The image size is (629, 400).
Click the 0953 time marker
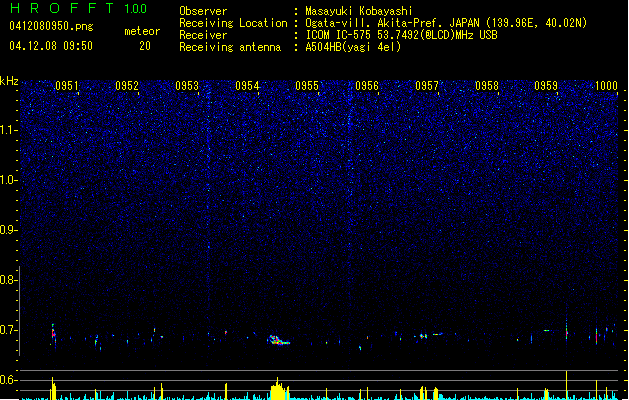(187, 85)
